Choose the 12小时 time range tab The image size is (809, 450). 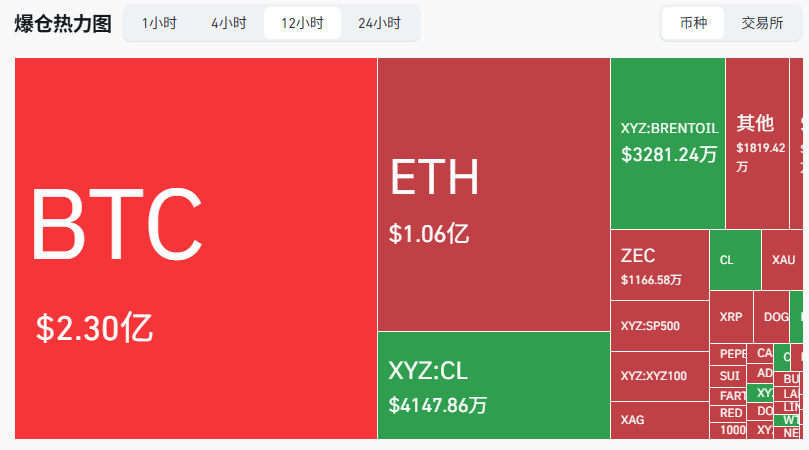click(x=302, y=23)
